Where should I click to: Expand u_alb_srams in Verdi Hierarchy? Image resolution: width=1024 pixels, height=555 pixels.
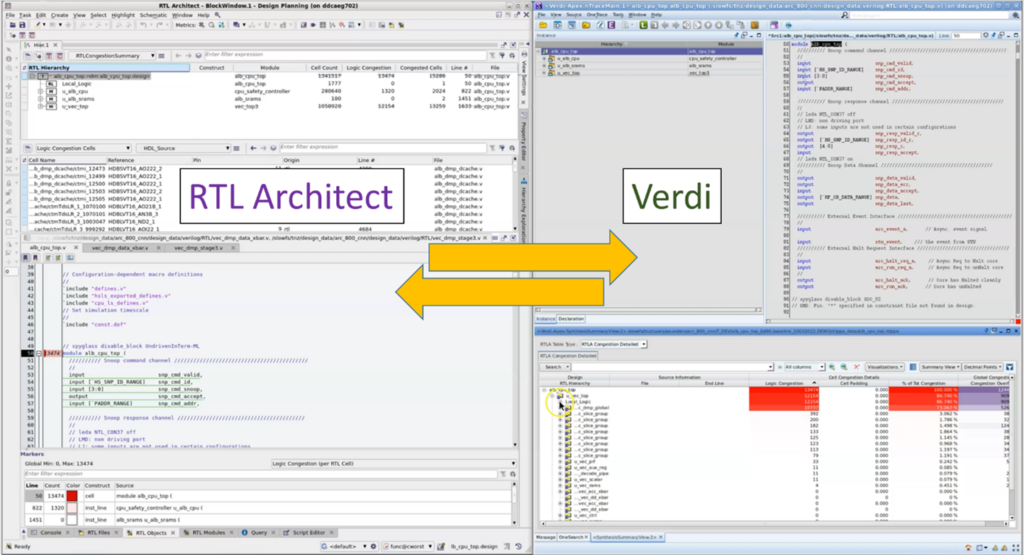(544, 66)
